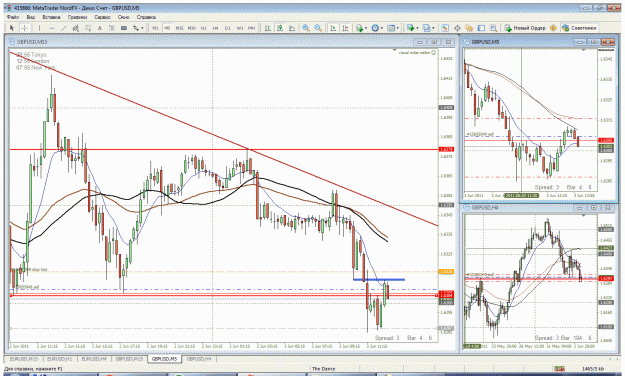The width and height of the screenshot is (625, 376).
Task: Open the Data Window icon
Action: pos(457,28)
